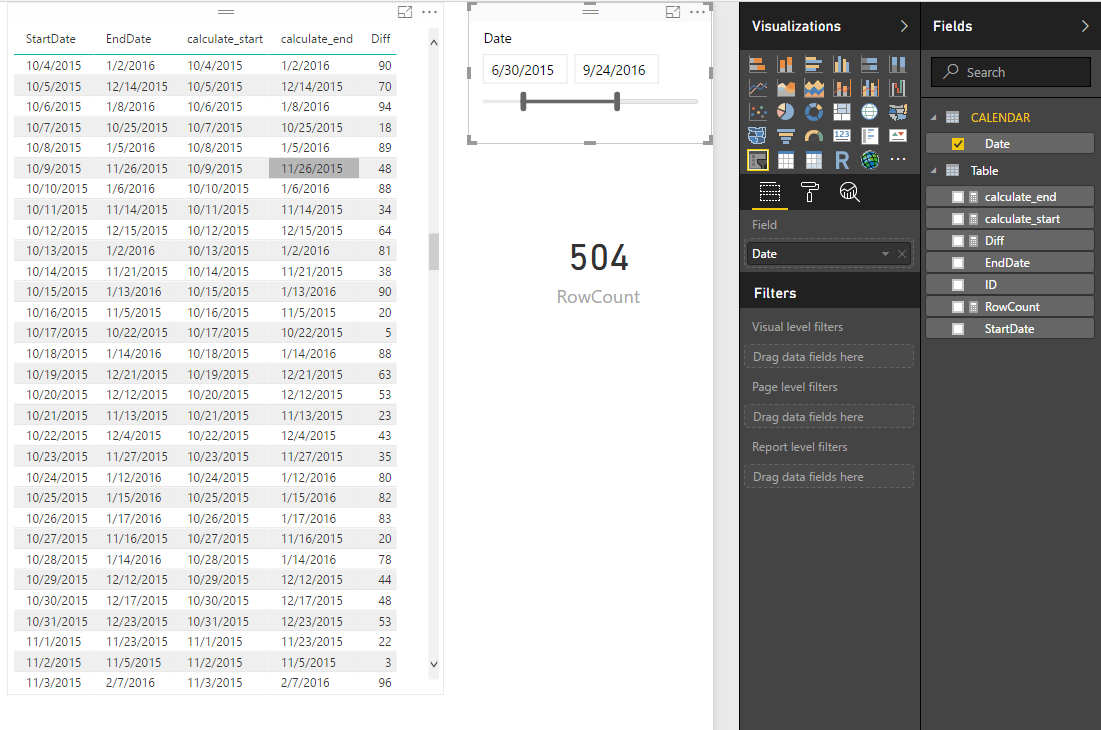Select the Area chart visualization

click(x=786, y=88)
